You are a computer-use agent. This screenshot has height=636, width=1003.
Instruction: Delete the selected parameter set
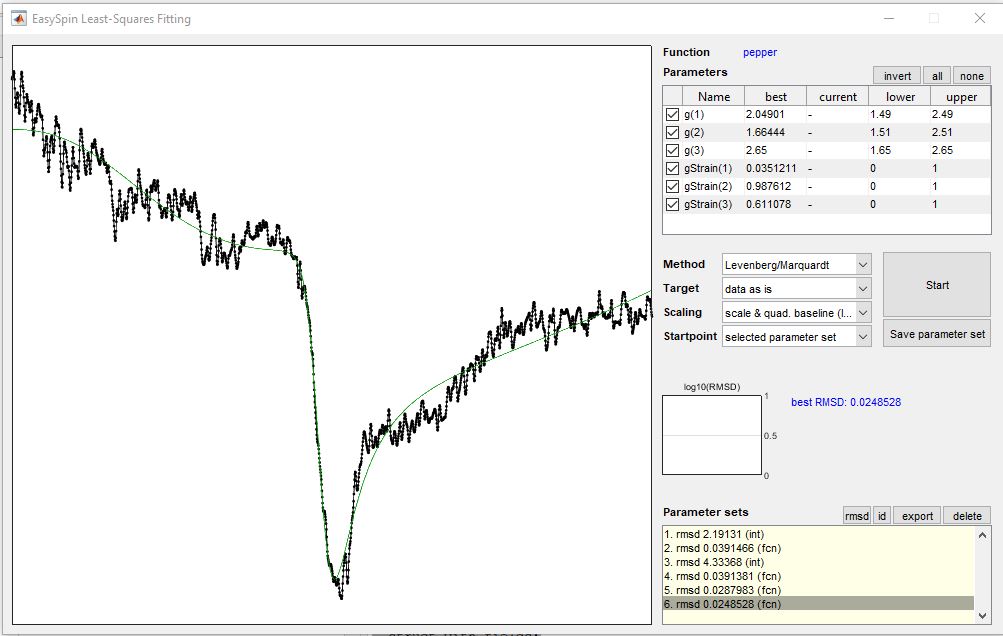[x=967, y=516]
